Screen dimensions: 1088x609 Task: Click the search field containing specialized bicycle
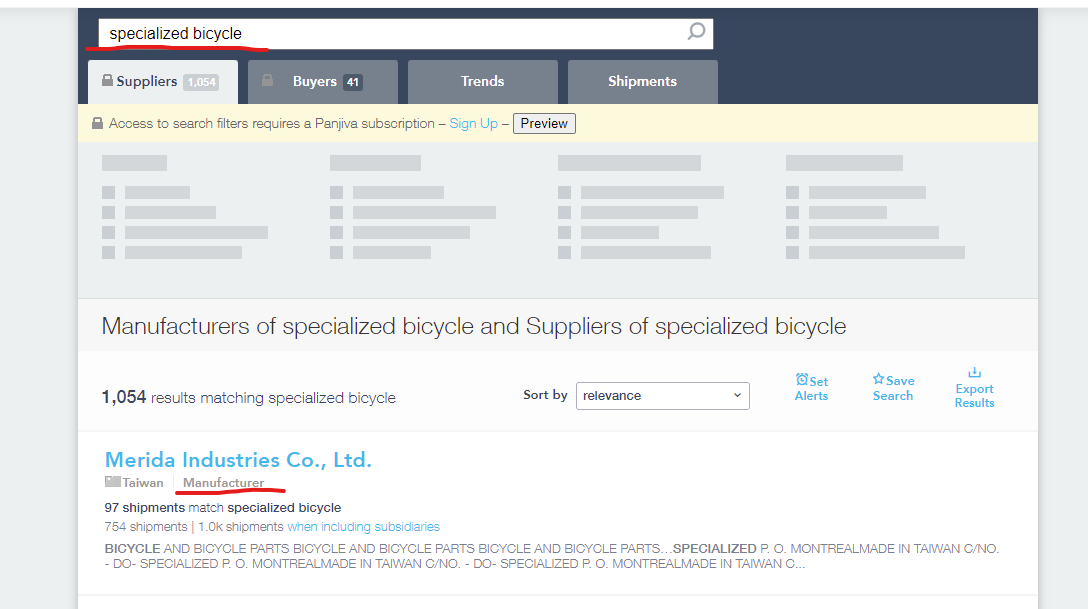click(406, 33)
